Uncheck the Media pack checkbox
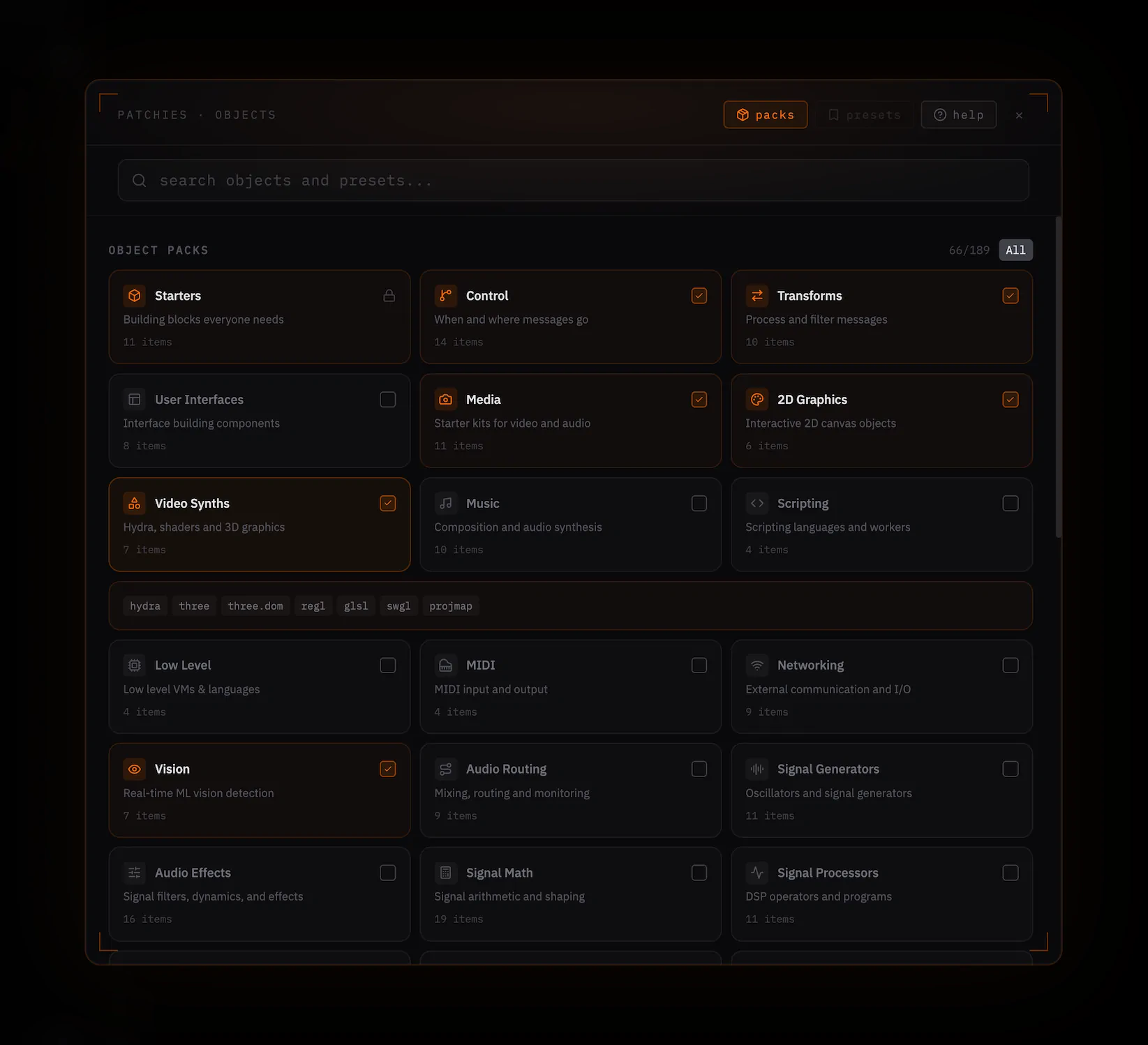 (699, 400)
